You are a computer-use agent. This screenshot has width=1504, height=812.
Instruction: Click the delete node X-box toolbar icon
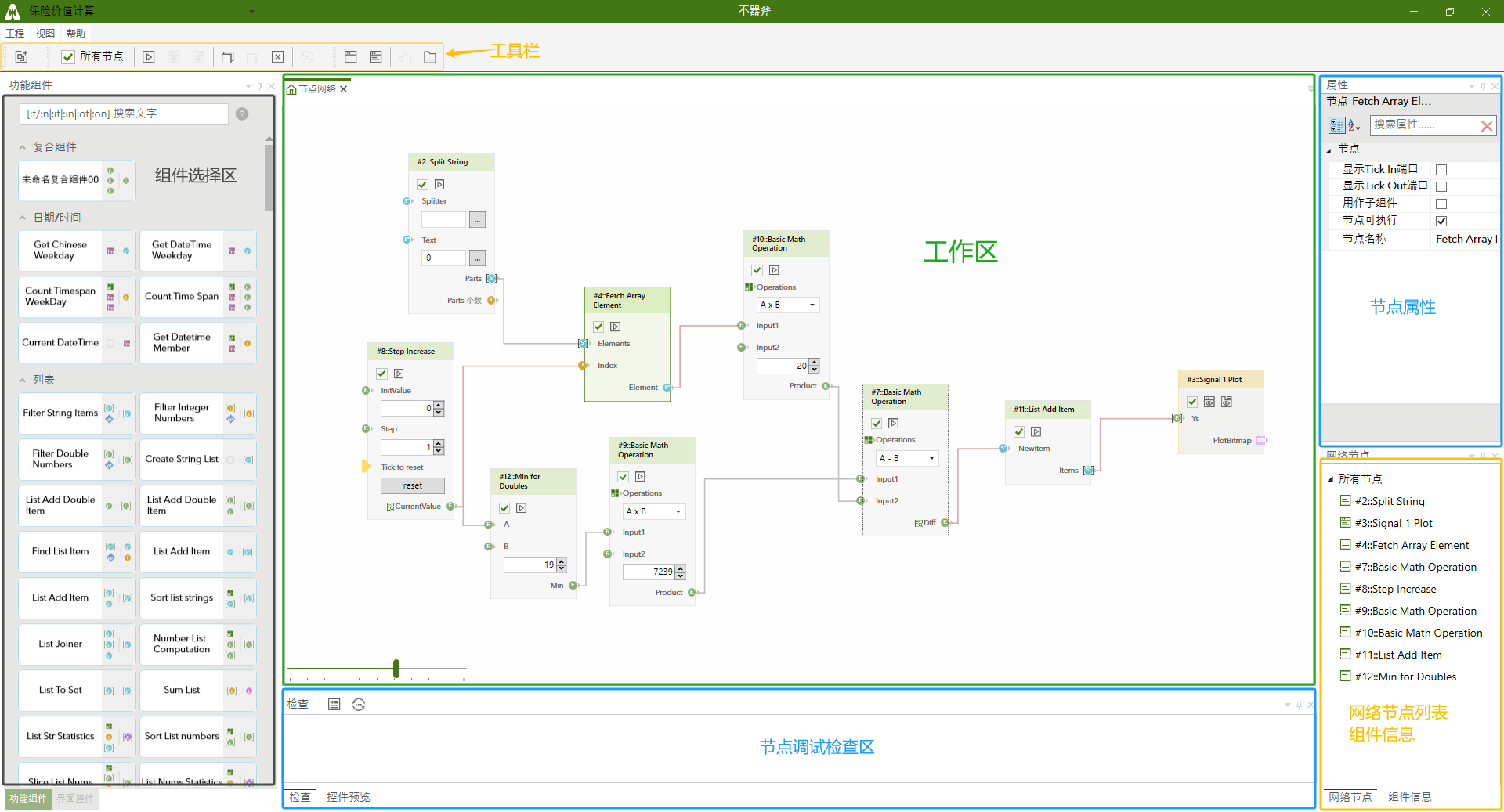click(x=277, y=57)
